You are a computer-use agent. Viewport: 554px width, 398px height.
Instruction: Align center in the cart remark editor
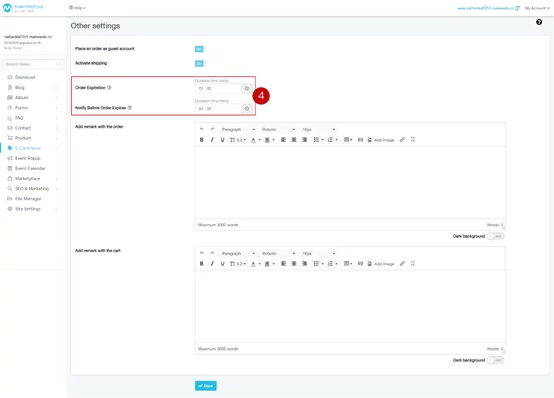[294, 263]
